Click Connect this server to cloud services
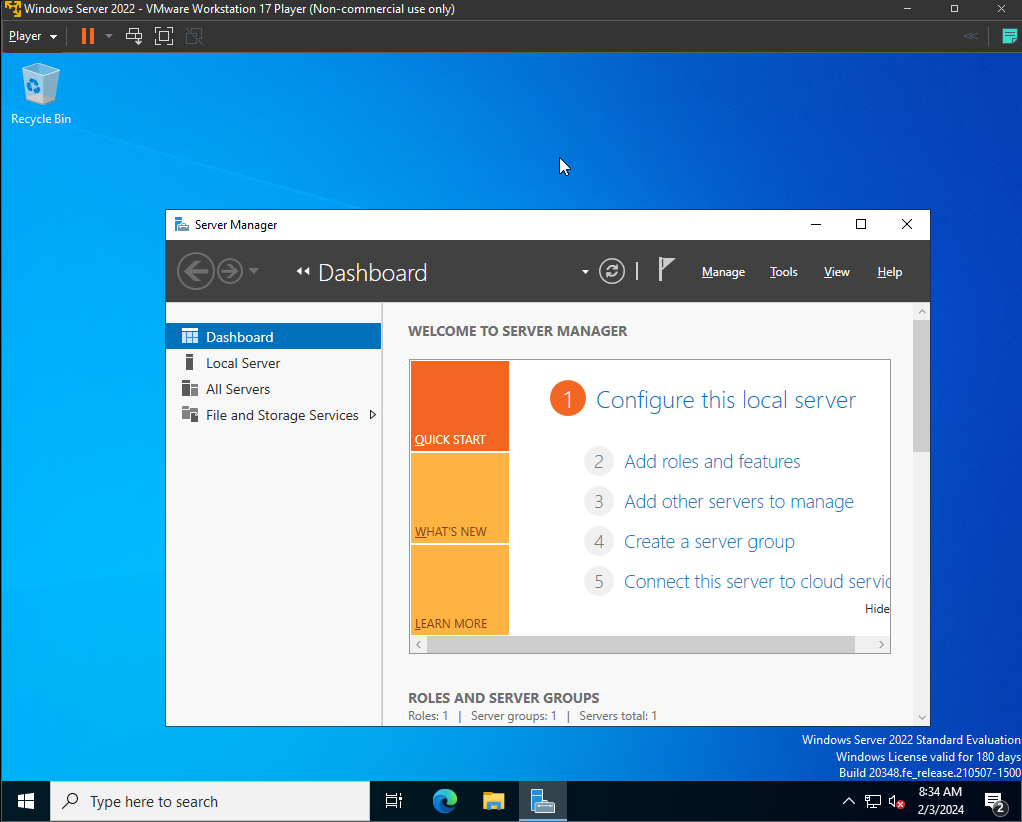This screenshot has height=822, width=1022. point(757,581)
